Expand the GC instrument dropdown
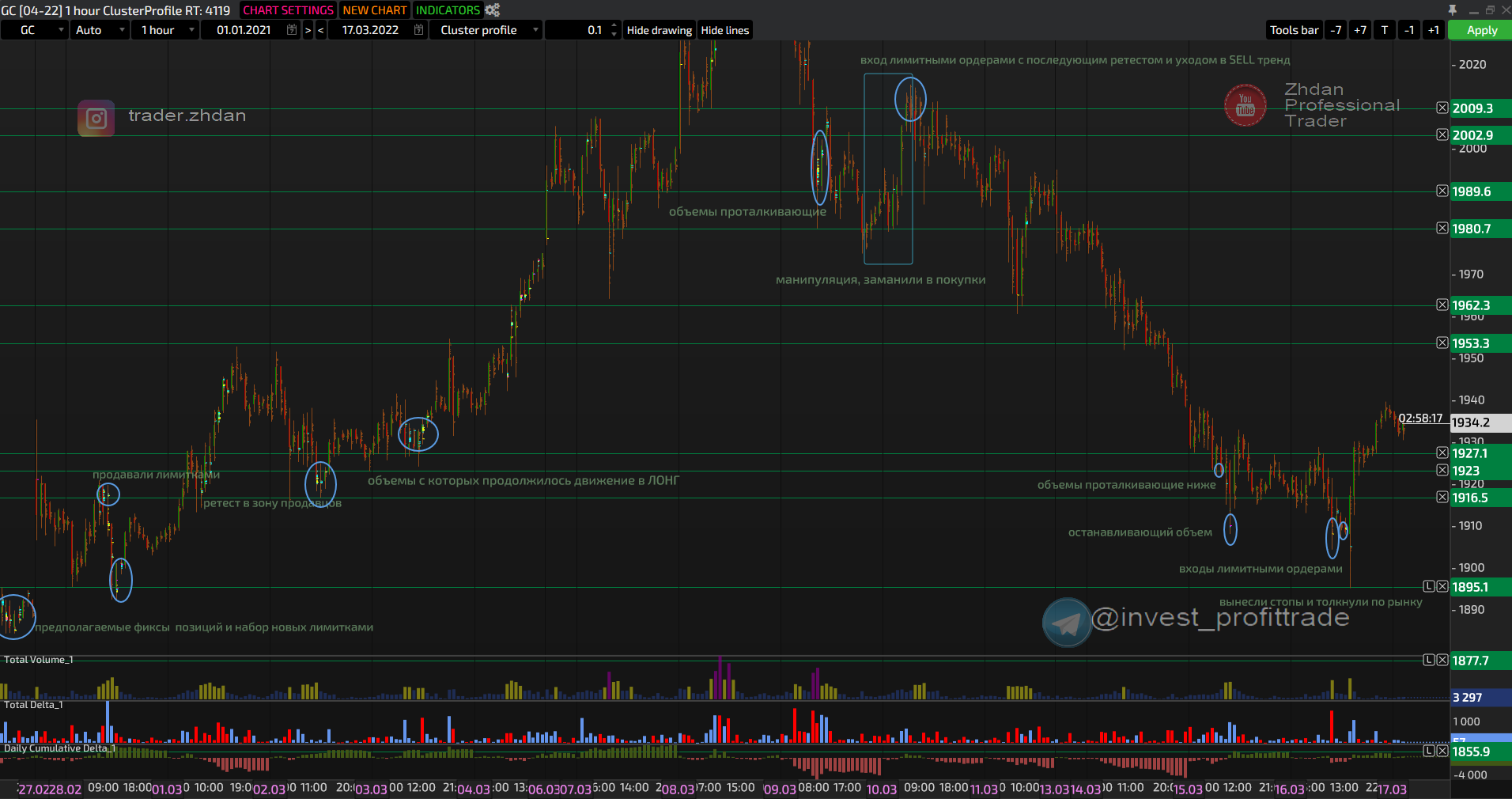Screen dimensions: 1512x799 tap(34, 30)
